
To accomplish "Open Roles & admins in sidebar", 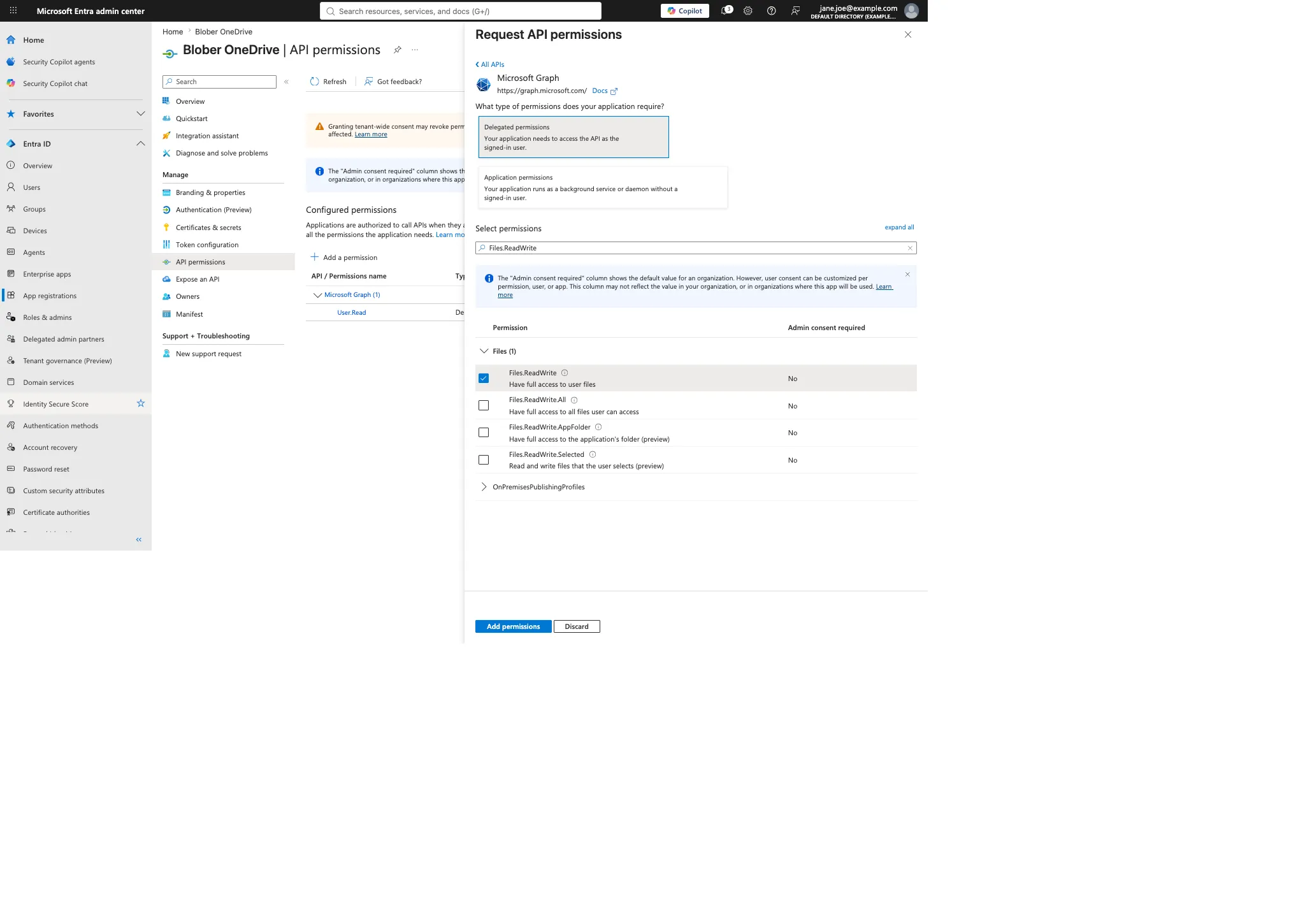I will (x=47, y=317).
